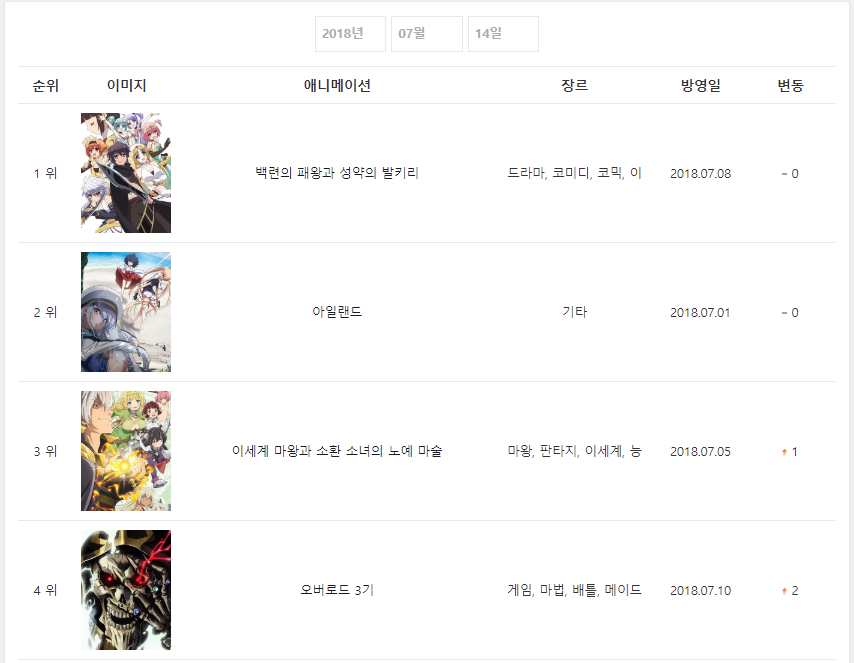Click the orange up arrow for rank 4

784,591
